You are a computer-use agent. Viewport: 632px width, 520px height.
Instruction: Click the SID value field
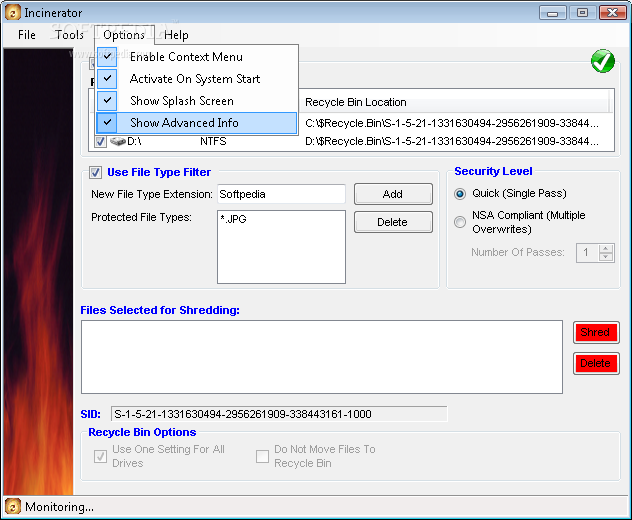pos(279,414)
